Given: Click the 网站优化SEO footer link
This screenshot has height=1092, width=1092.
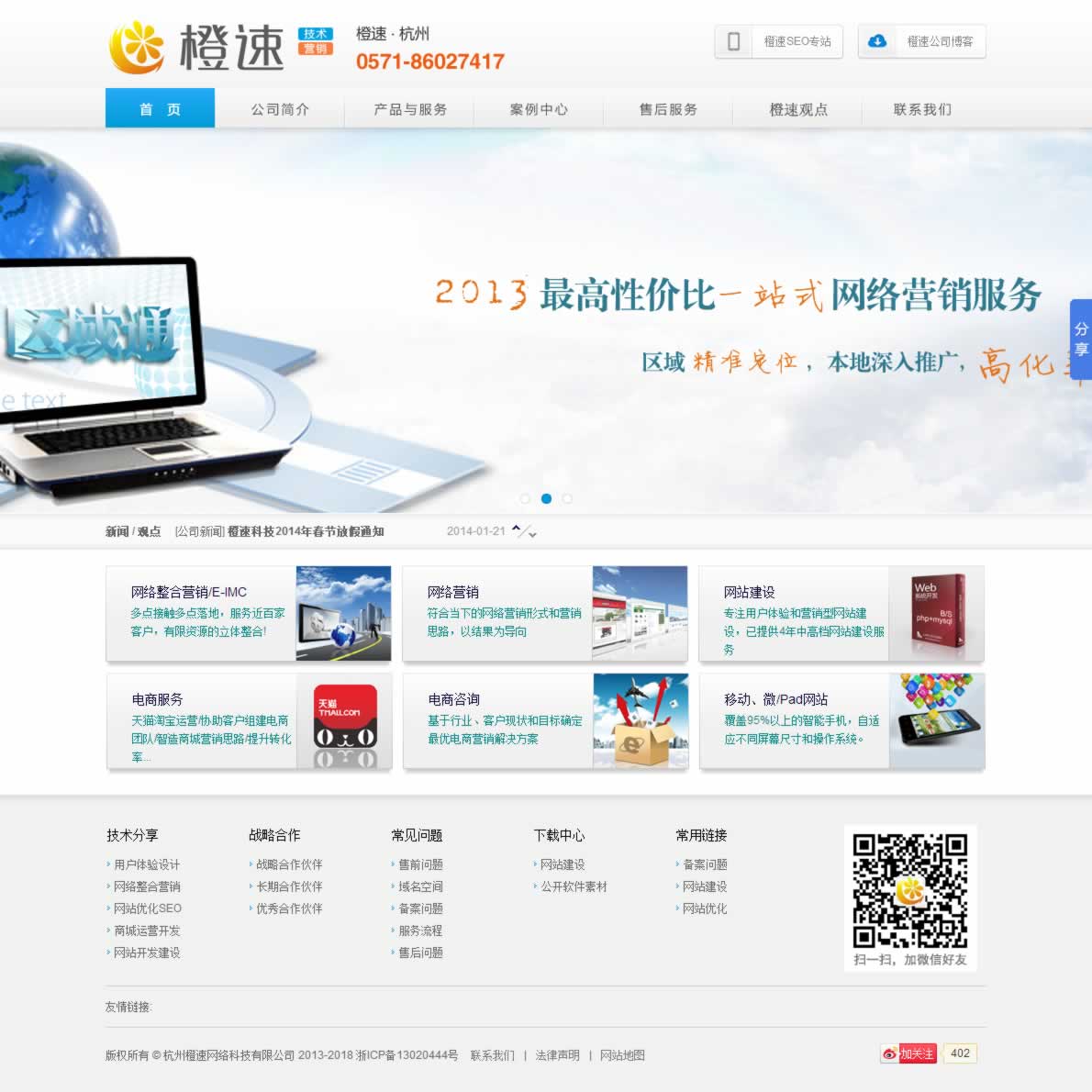Looking at the screenshot, I should pyautogui.click(x=147, y=908).
